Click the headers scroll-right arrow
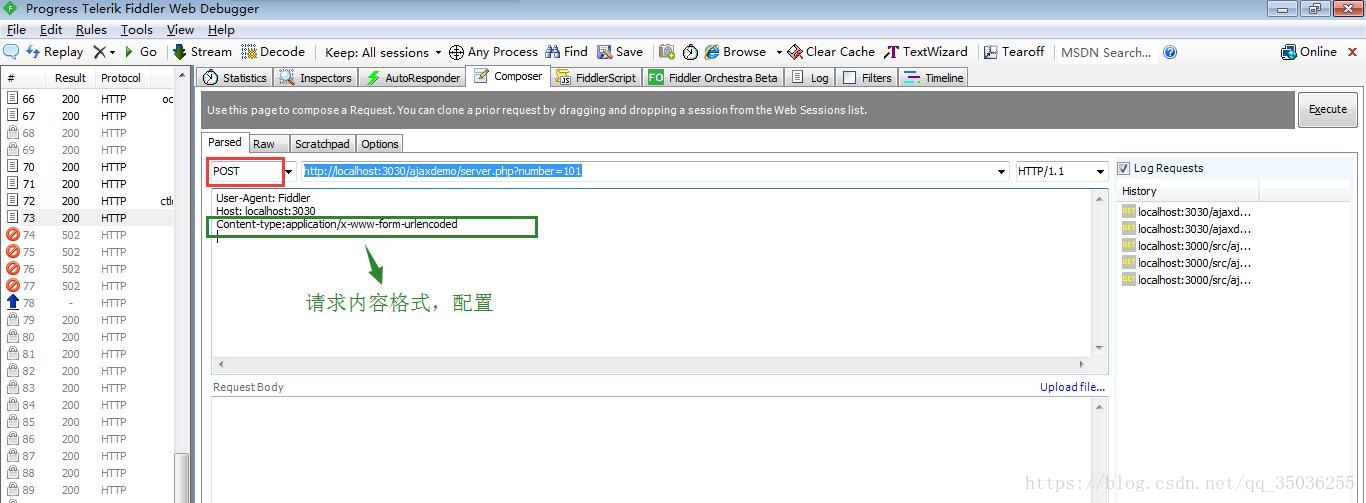The width and height of the screenshot is (1366, 503). tap(1081, 364)
